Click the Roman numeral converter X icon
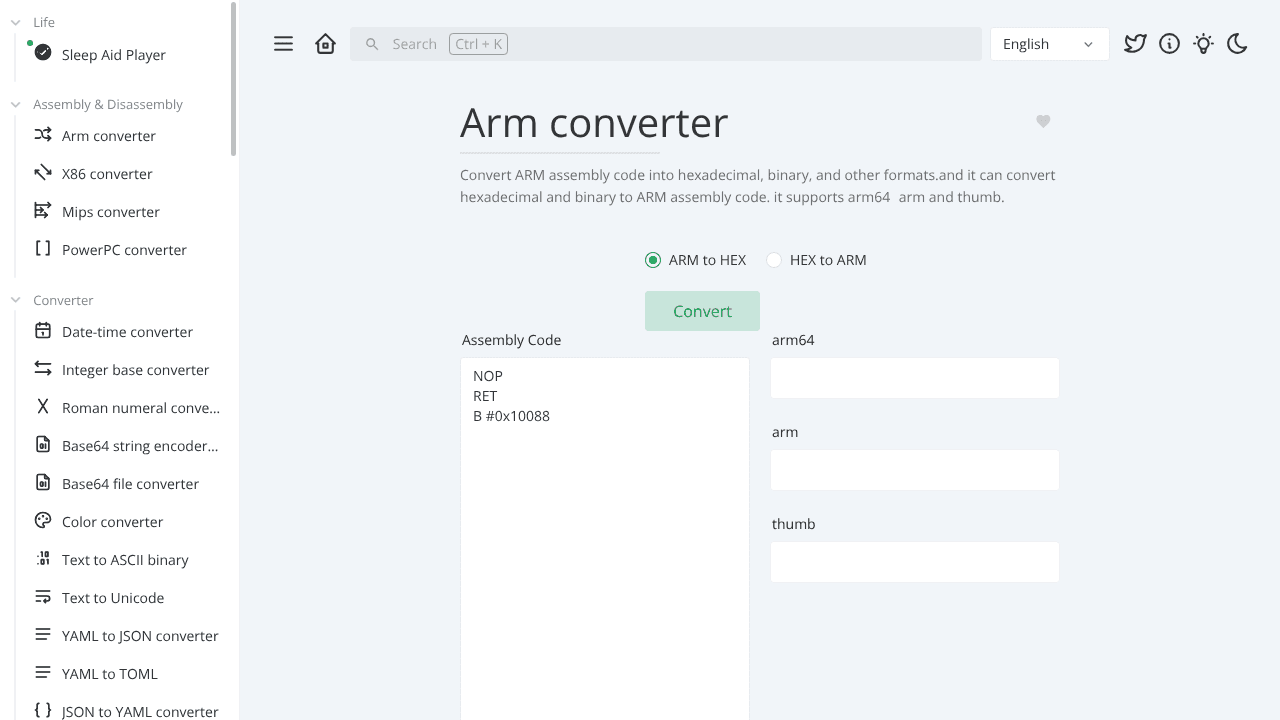 coord(43,407)
